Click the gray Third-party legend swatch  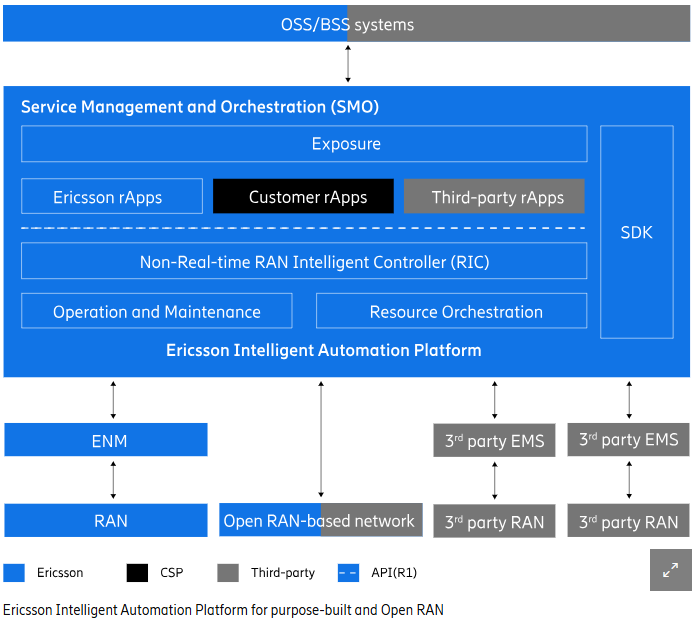(x=228, y=573)
